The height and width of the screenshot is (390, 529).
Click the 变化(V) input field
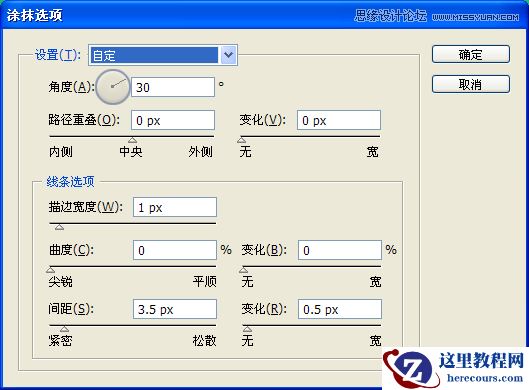pos(339,120)
